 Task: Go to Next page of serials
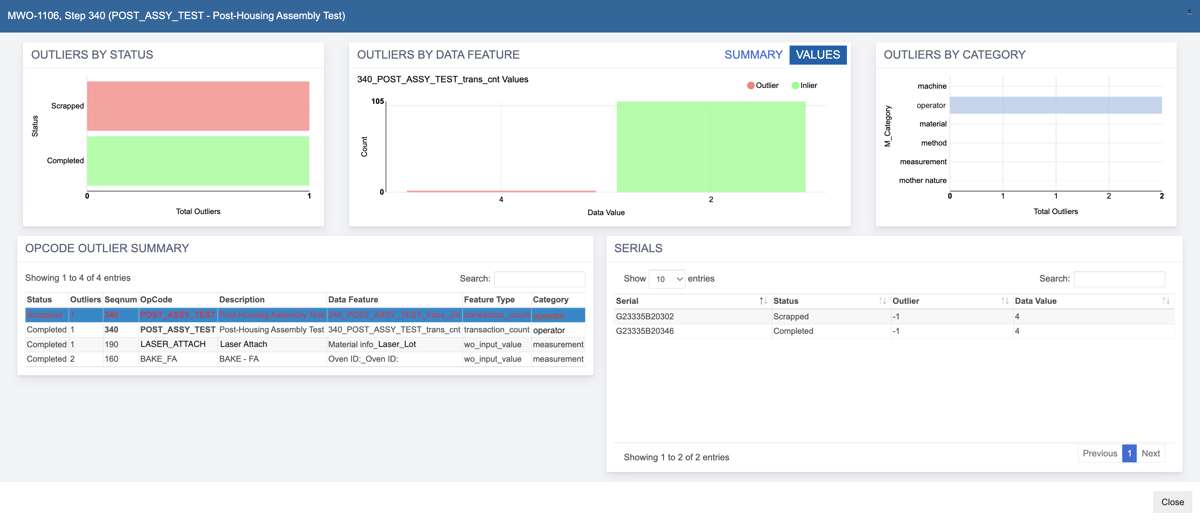[x=1151, y=453]
